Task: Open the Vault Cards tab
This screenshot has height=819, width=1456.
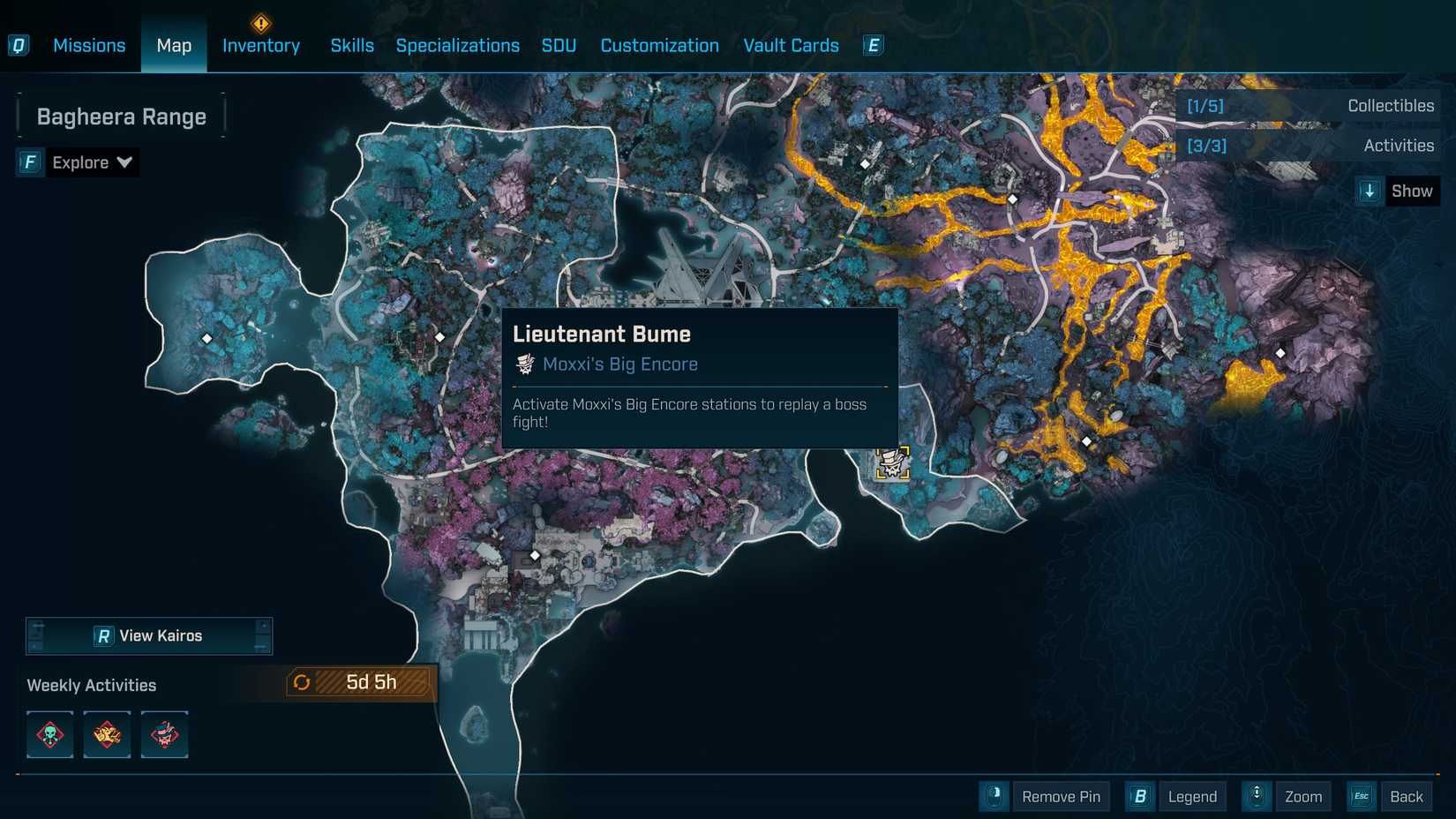Action: [x=792, y=46]
